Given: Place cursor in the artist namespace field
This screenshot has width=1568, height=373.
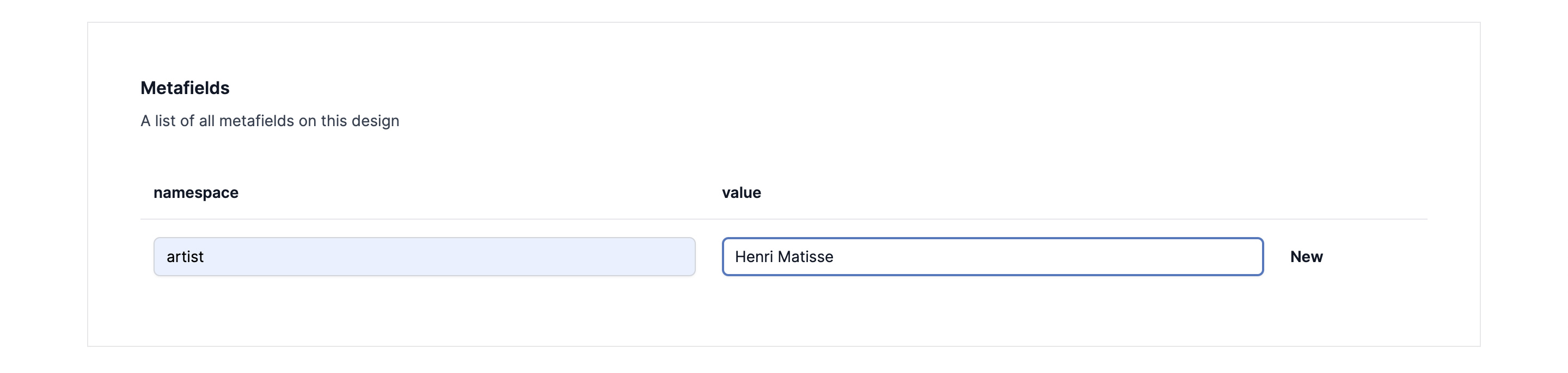Looking at the screenshot, I should click(x=424, y=257).
